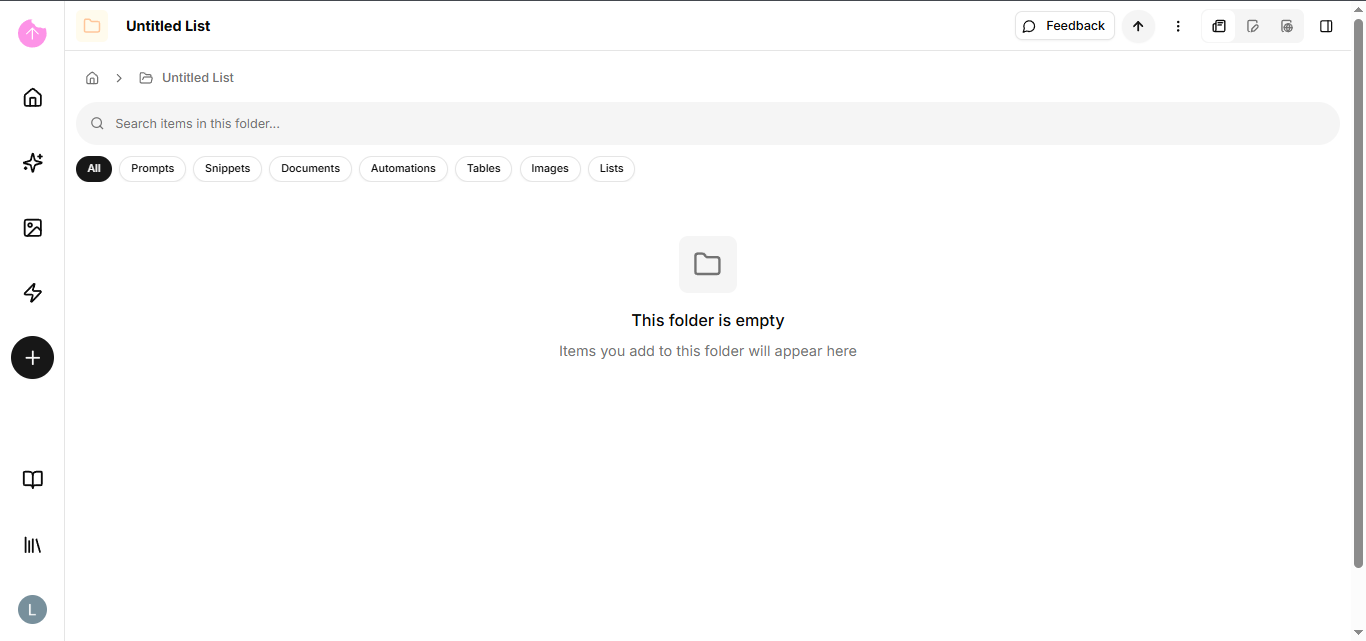Click the orange folder icon beside title
The image size is (1366, 641).
(92, 26)
